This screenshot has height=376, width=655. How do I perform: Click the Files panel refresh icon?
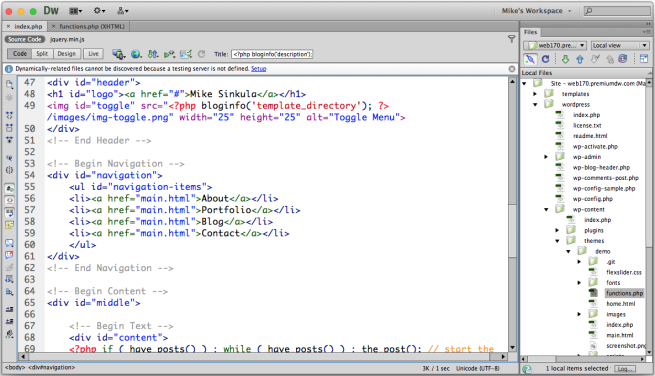(x=546, y=59)
